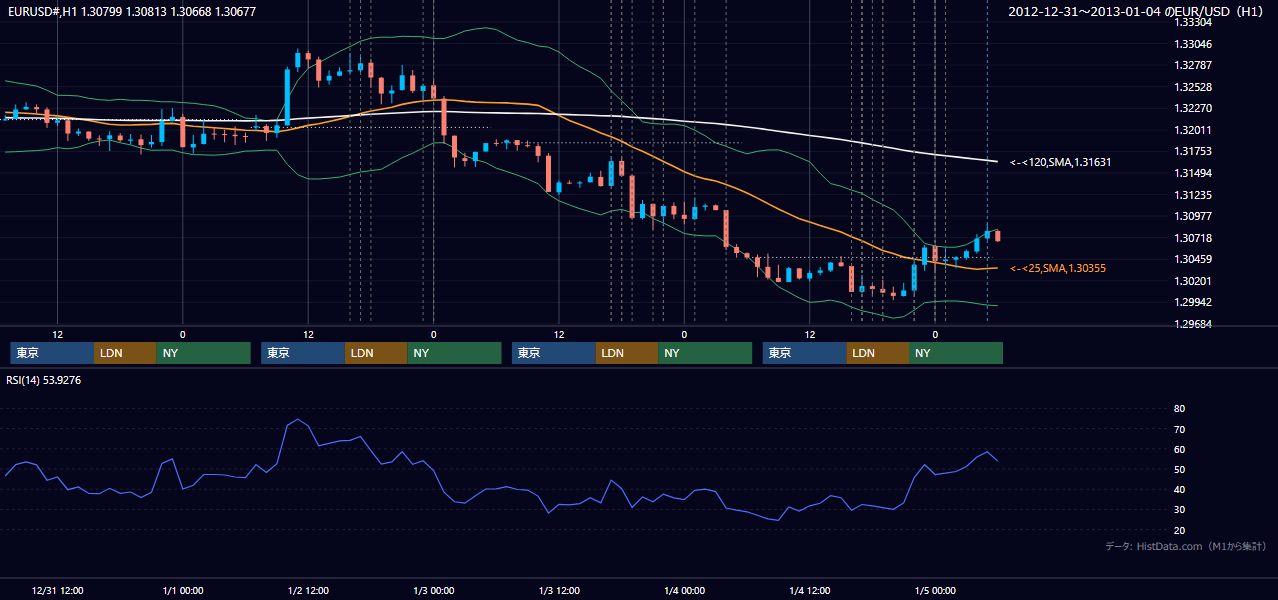Screen dimensions: 1278x600
Task: Click the 1/3 00:00 date label
Action: (433, 591)
